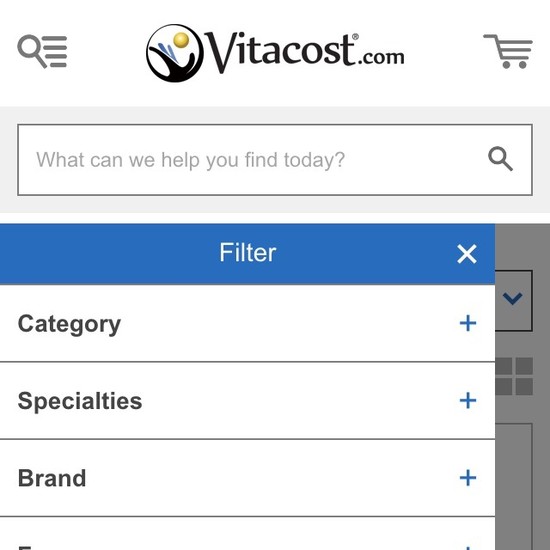The image size is (550, 550).
Task: Click the Vitacost.com wordmark text
Action: [304, 53]
